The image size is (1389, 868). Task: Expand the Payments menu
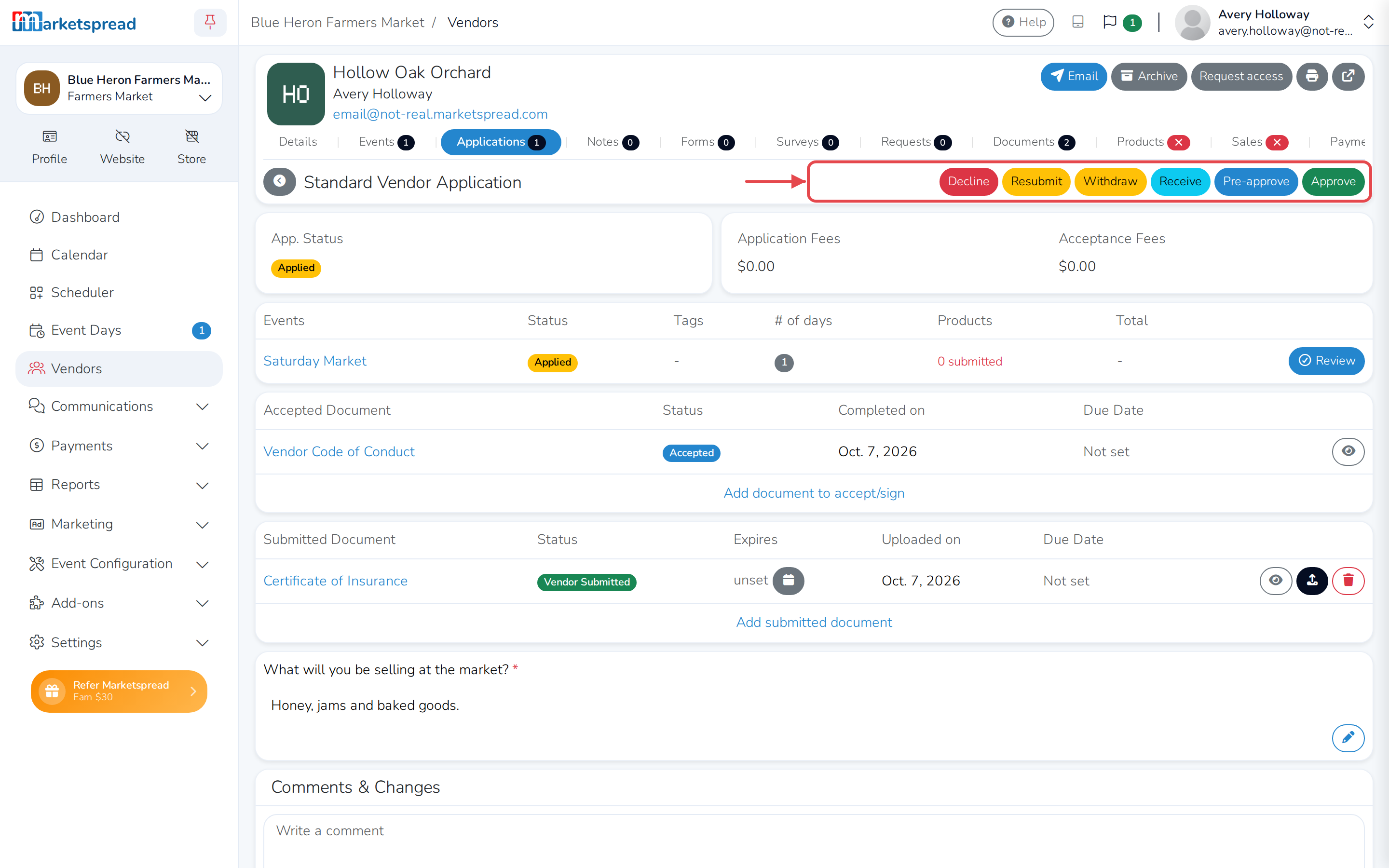[120, 446]
